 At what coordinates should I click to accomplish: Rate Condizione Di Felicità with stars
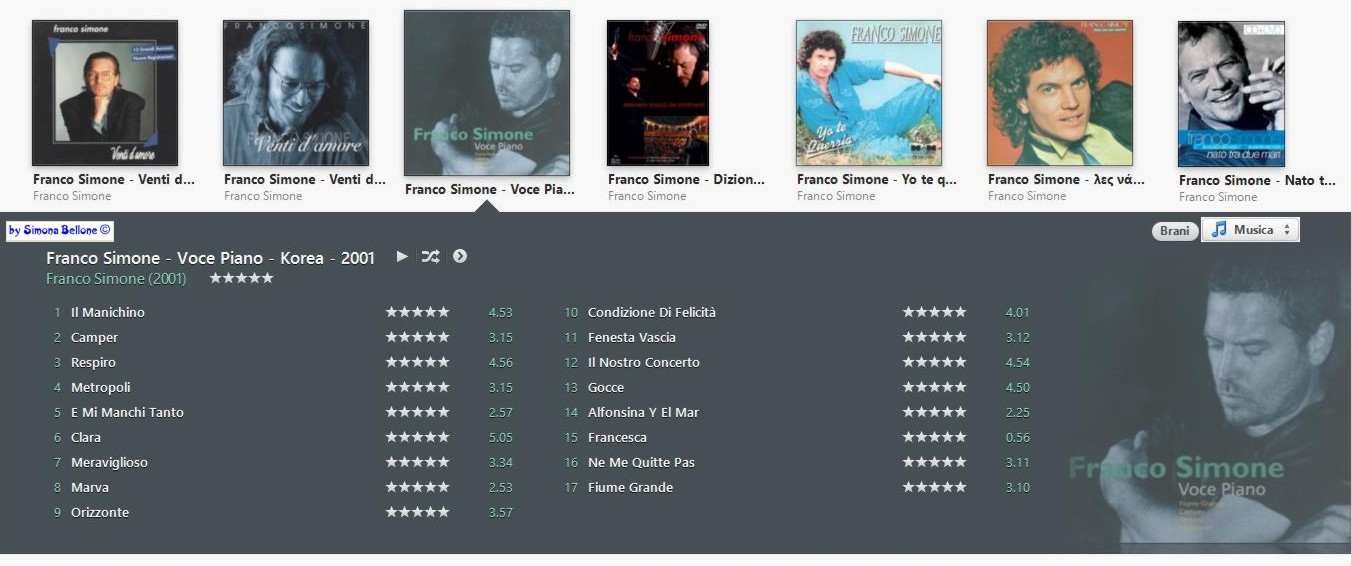click(935, 312)
